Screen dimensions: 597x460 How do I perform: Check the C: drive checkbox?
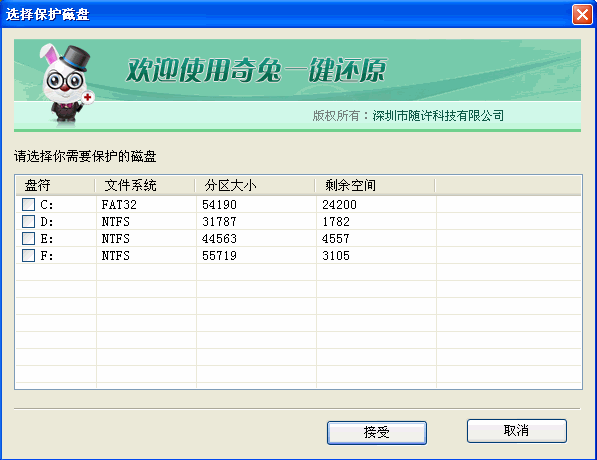(x=29, y=204)
